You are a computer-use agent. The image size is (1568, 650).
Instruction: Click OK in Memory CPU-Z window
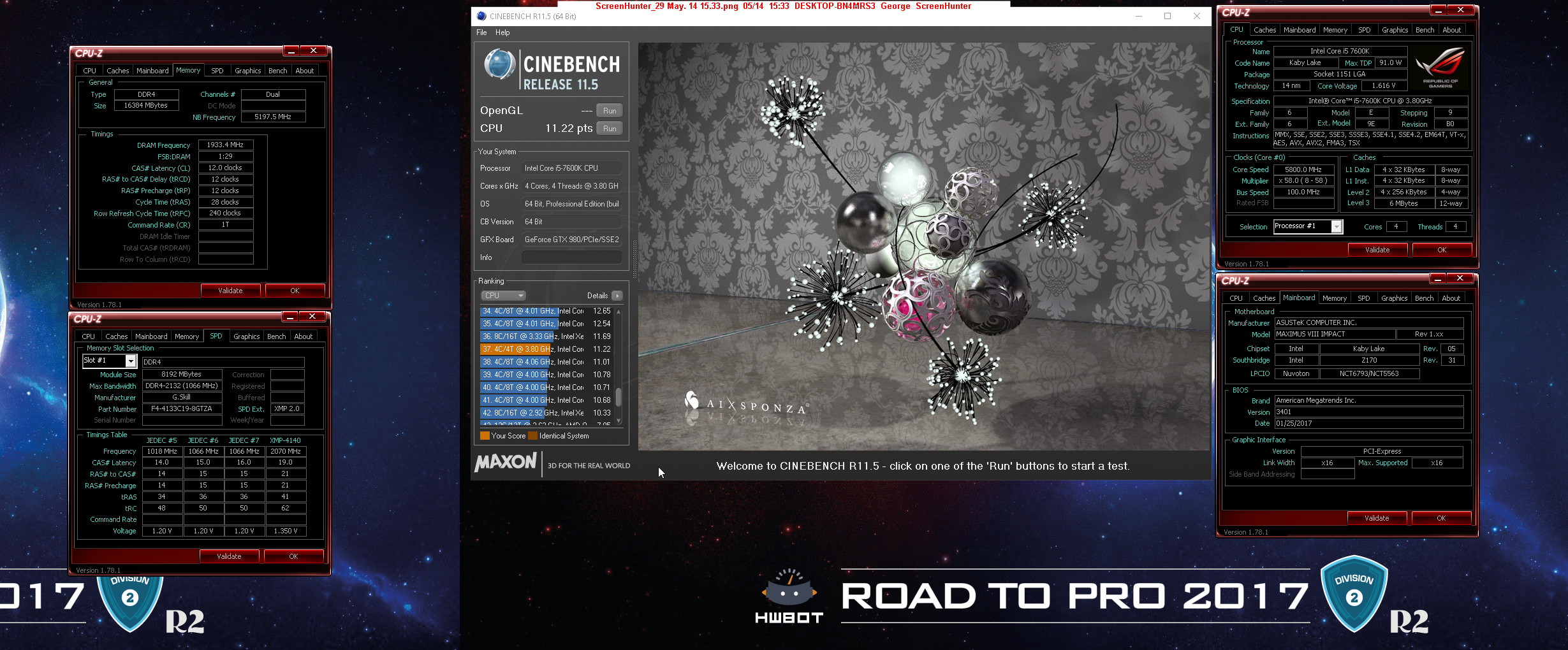[x=295, y=291]
